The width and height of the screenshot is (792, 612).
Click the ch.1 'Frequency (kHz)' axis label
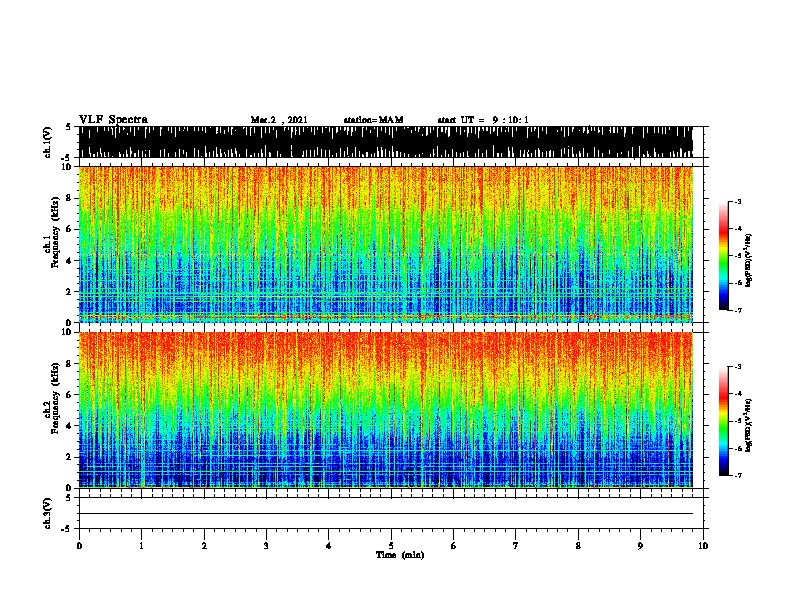tap(55, 233)
